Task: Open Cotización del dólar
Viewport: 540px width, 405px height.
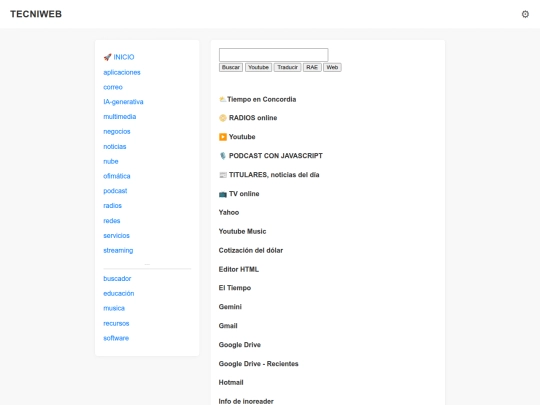Action: point(251,250)
